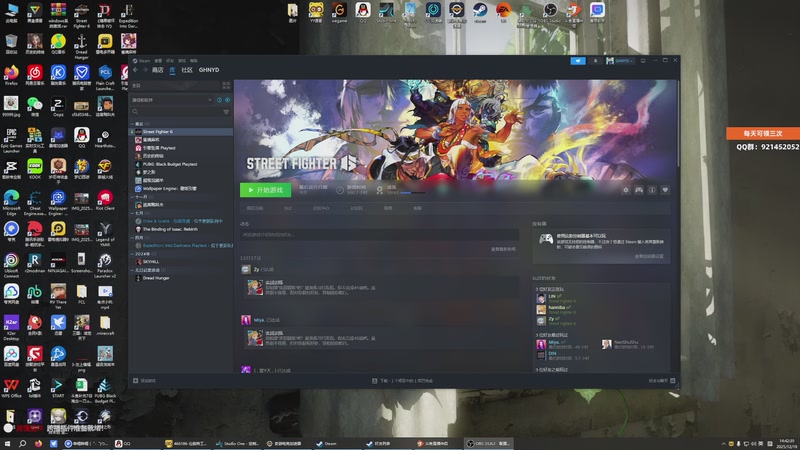Open the Windows Start button

coord(7,444)
